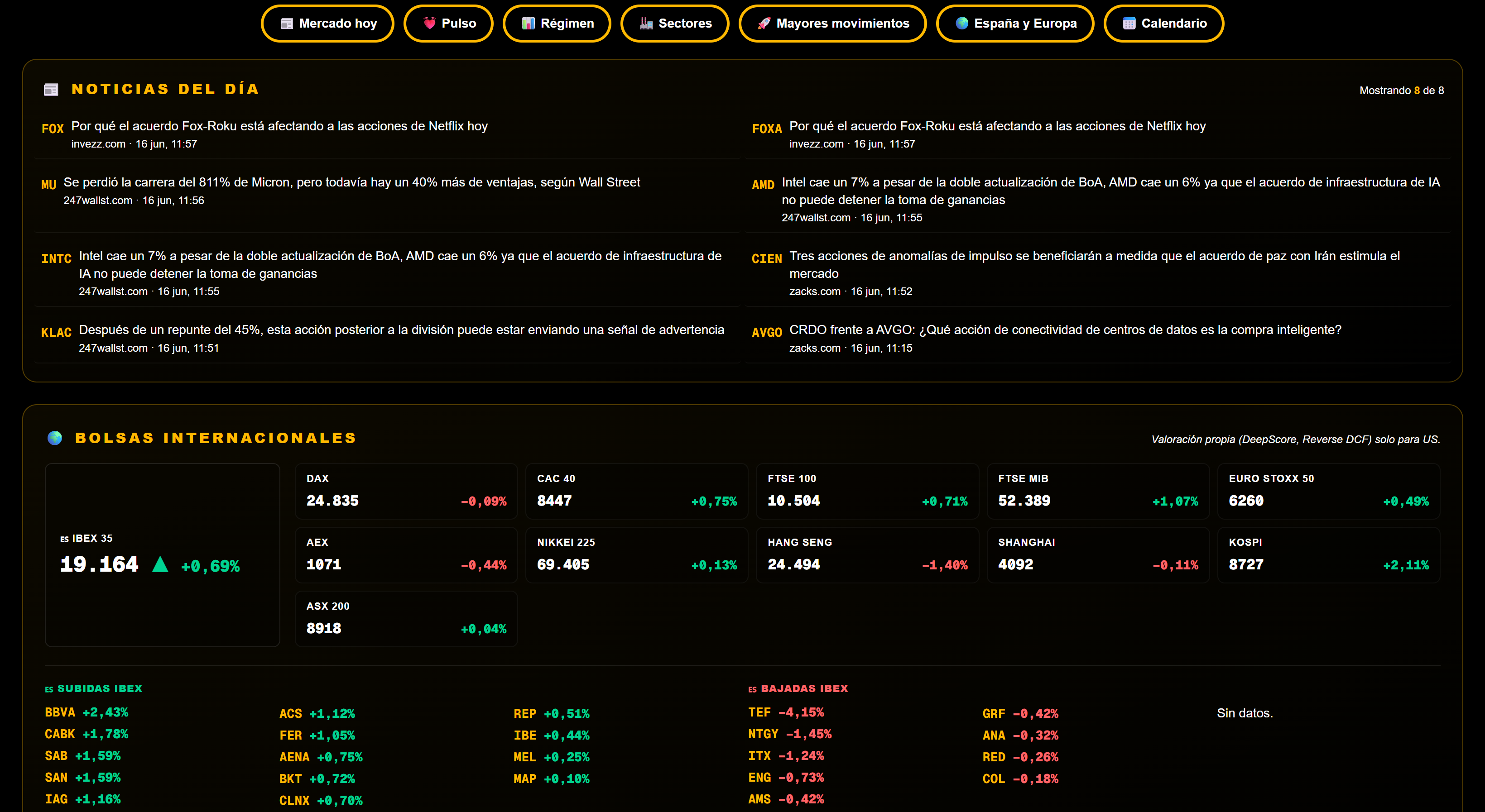1485x812 pixels.
Task: Switch to España y Europa tab
Action: (1015, 24)
